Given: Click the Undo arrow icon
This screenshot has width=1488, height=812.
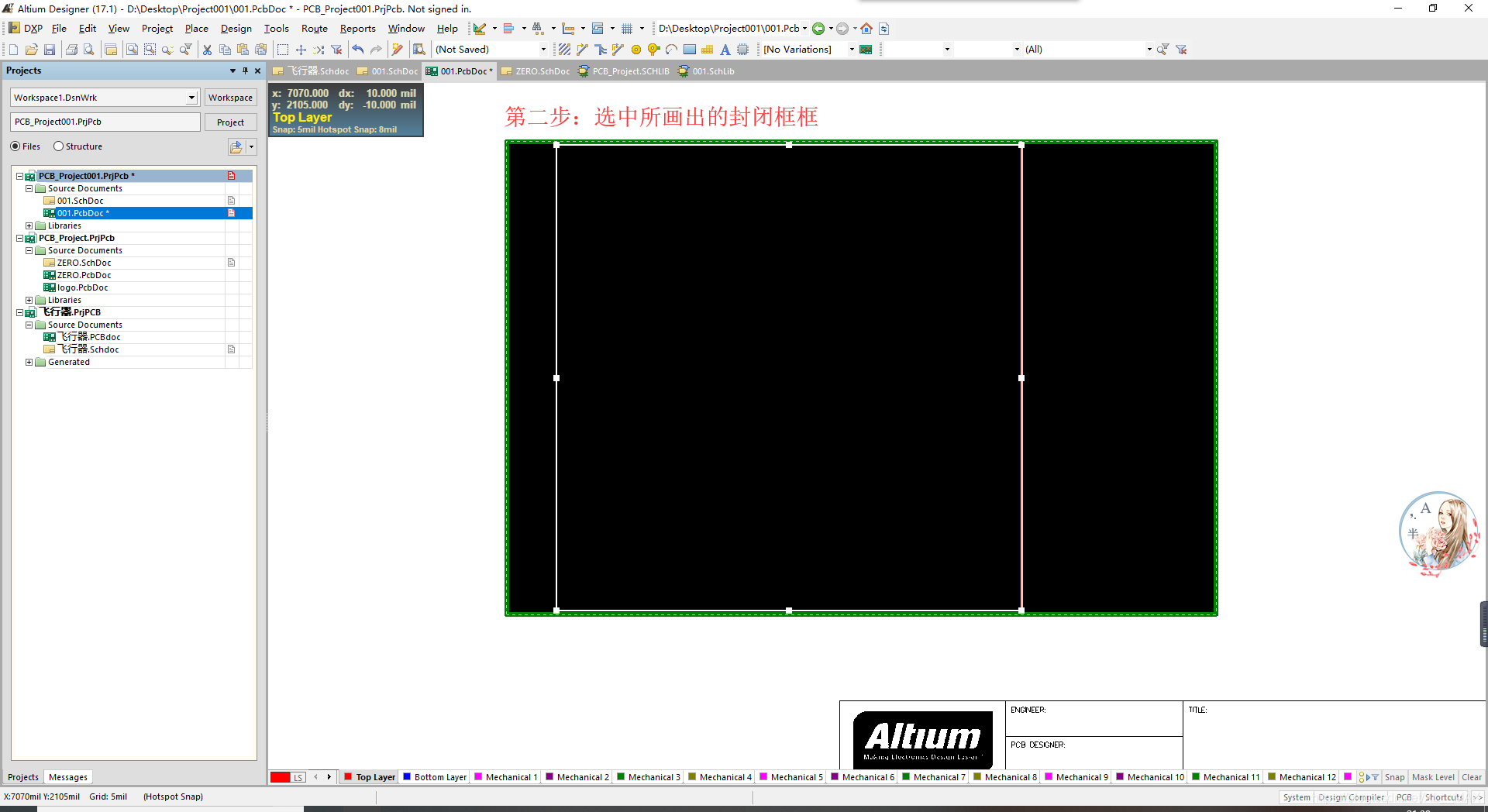Looking at the screenshot, I should tap(358, 50).
